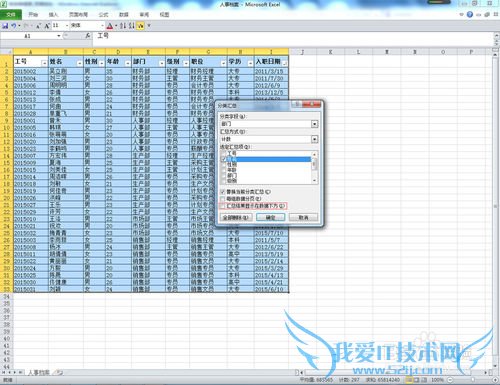The image size is (500, 385).
Task: Click the Name Box showing A1
Action: (x=28, y=36)
